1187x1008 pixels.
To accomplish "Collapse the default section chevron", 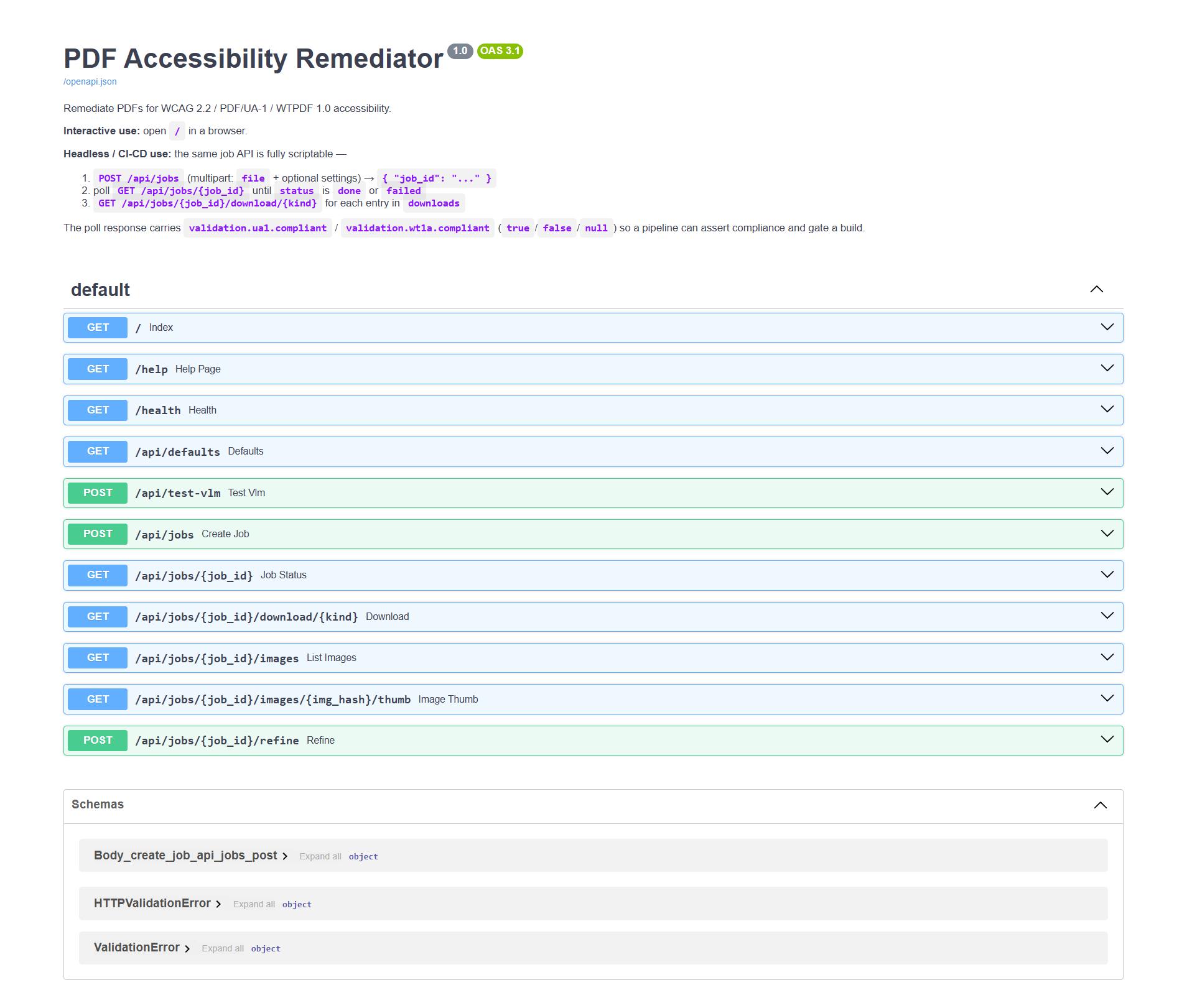I will [1096, 289].
